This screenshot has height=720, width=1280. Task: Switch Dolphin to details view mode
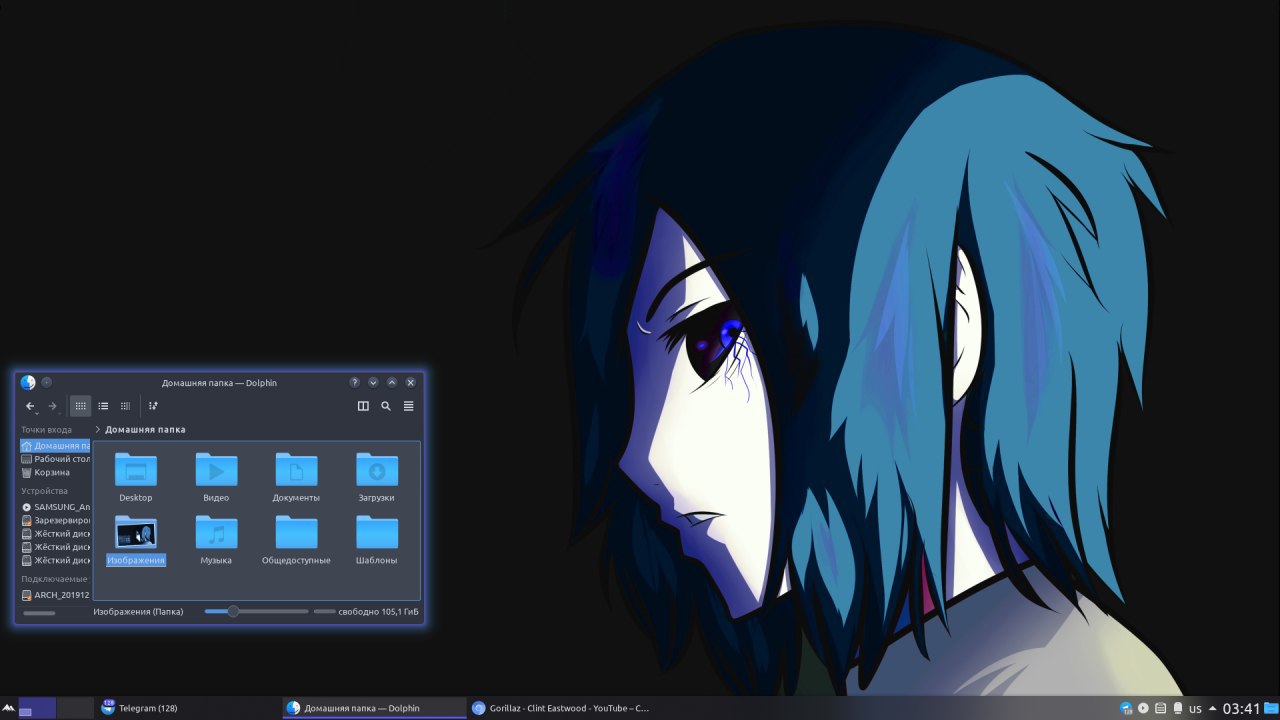point(125,406)
